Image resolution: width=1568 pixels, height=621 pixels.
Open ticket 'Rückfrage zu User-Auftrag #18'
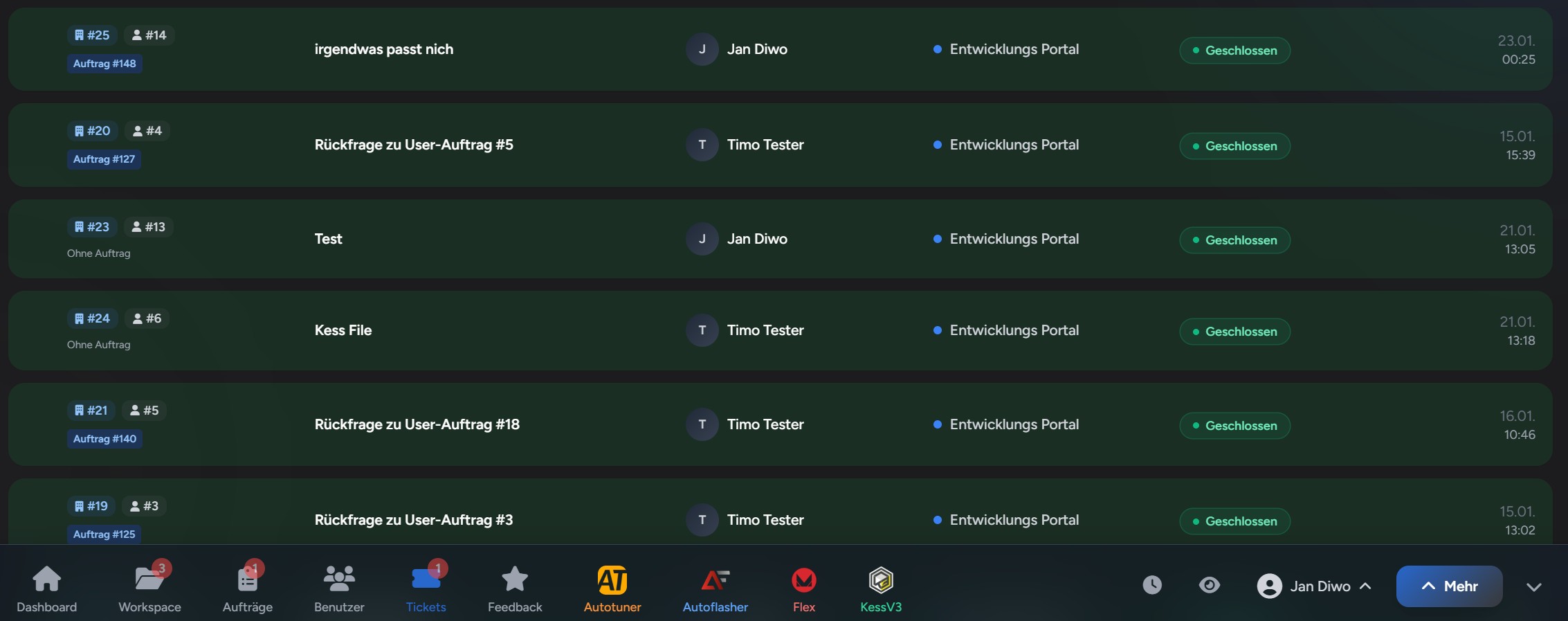417,424
